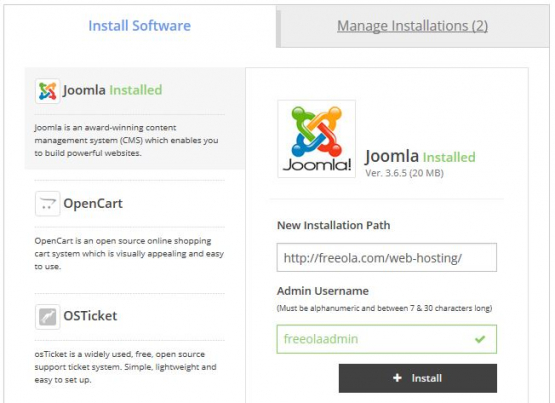Click the small Joomla icon in the software list
Screen dimensions: 555x403
coord(47,91)
